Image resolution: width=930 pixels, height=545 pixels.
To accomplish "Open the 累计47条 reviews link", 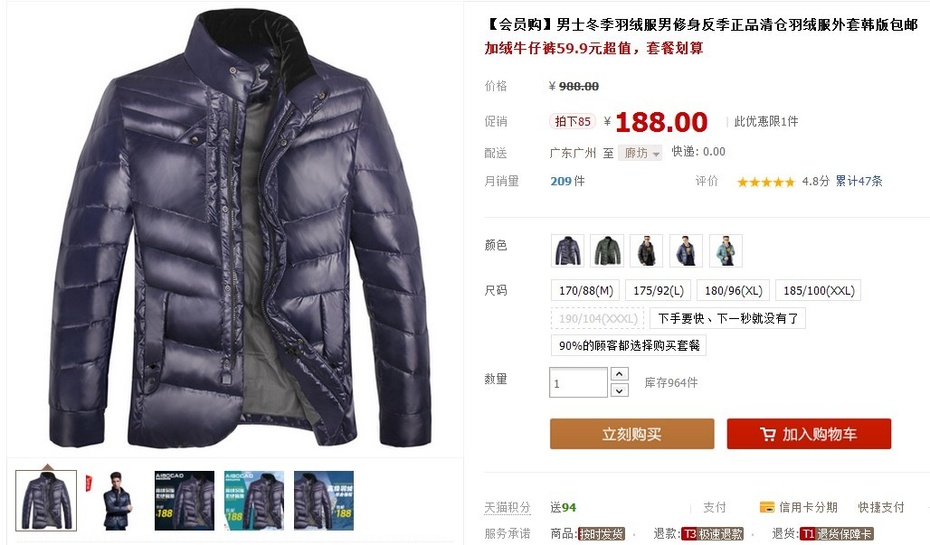I will [x=859, y=181].
